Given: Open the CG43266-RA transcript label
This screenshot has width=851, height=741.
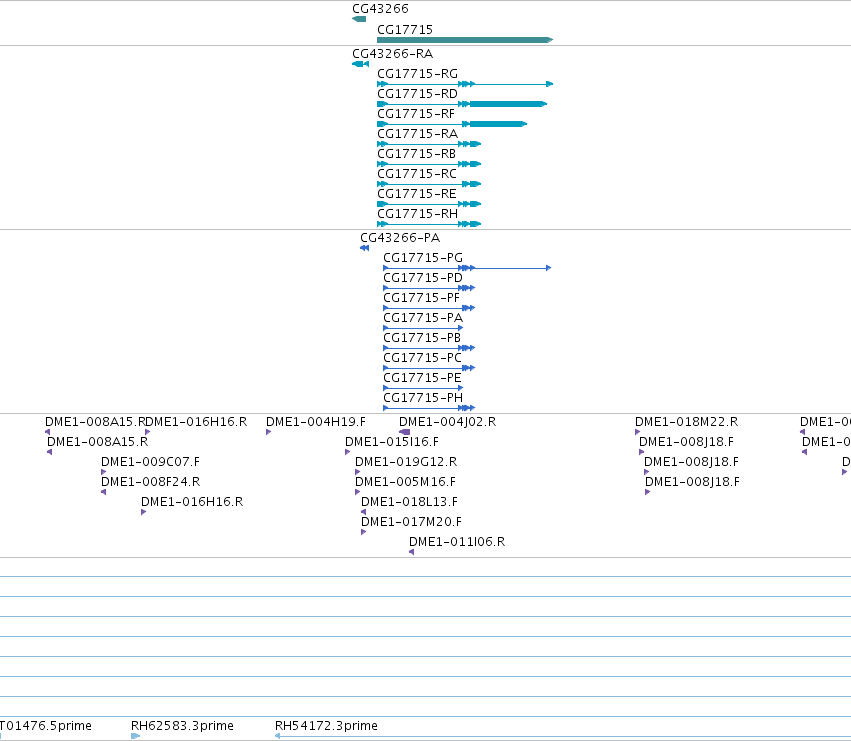Looking at the screenshot, I should 392,54.
